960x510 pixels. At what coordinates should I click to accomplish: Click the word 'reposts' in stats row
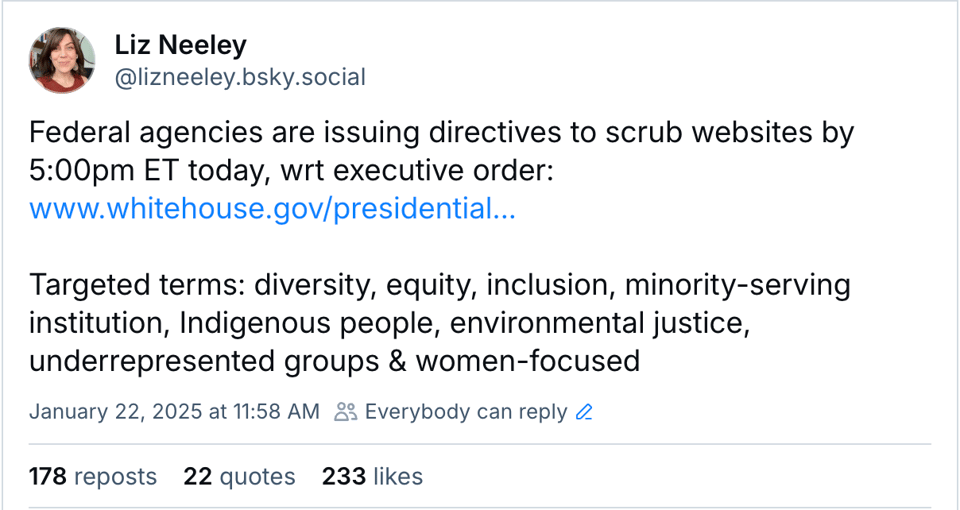[116, 477]
